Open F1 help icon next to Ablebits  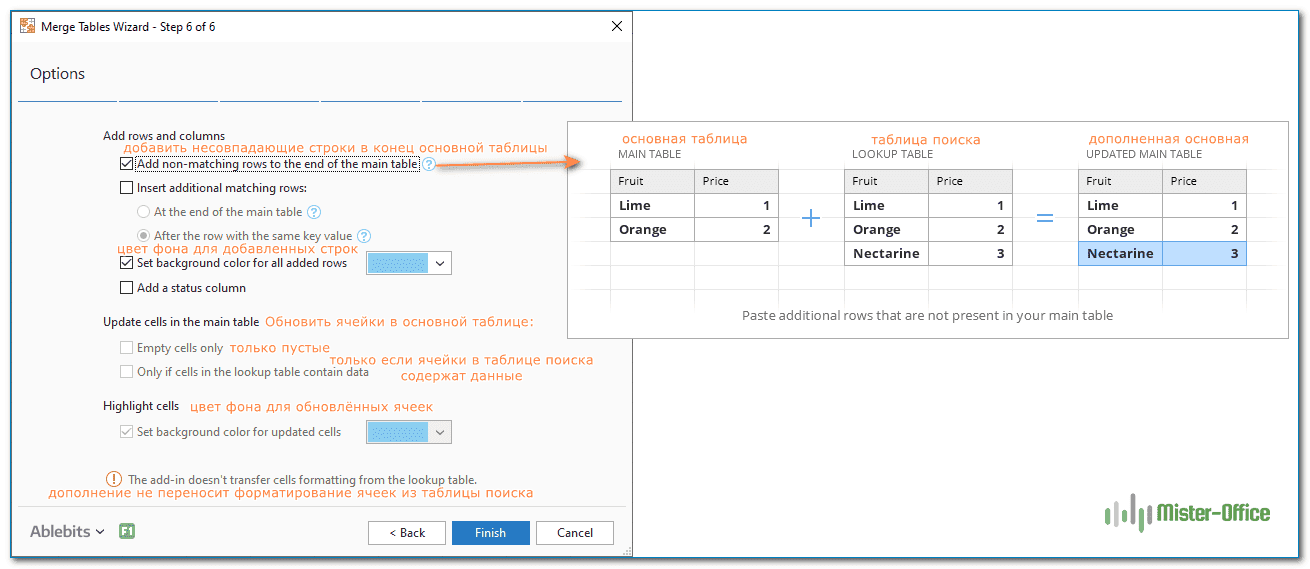click(x=127, y=531)
